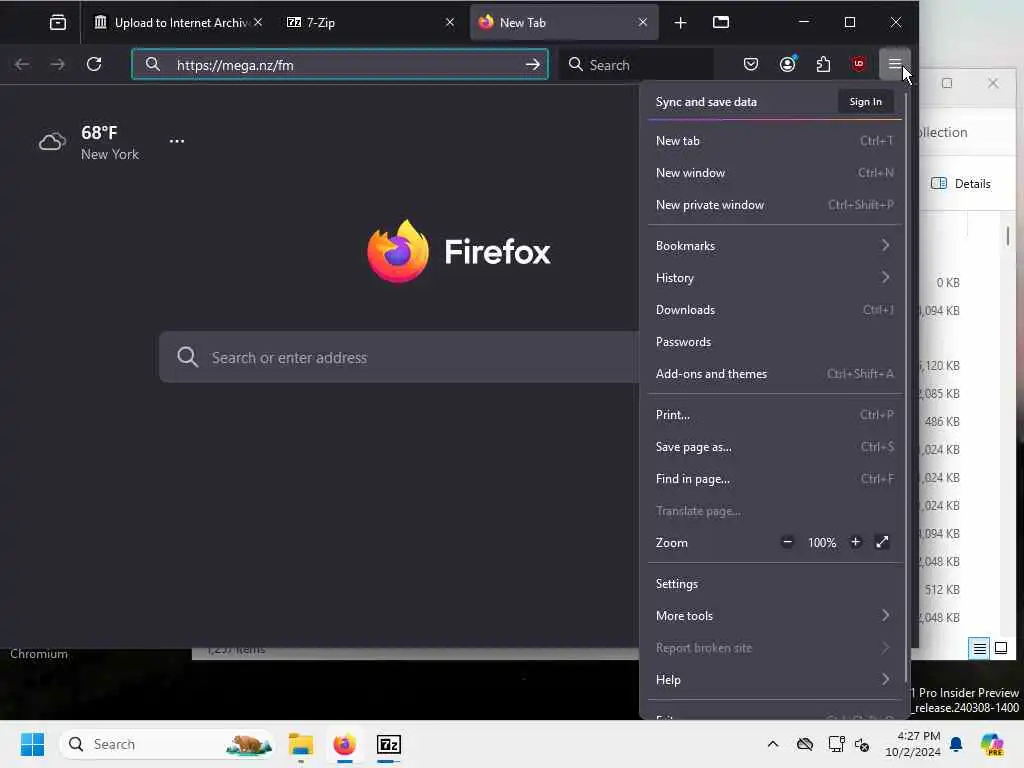This screenshot has height=768, width=1024.
Task: Close the 7-Zip tab
Action: 450,22
